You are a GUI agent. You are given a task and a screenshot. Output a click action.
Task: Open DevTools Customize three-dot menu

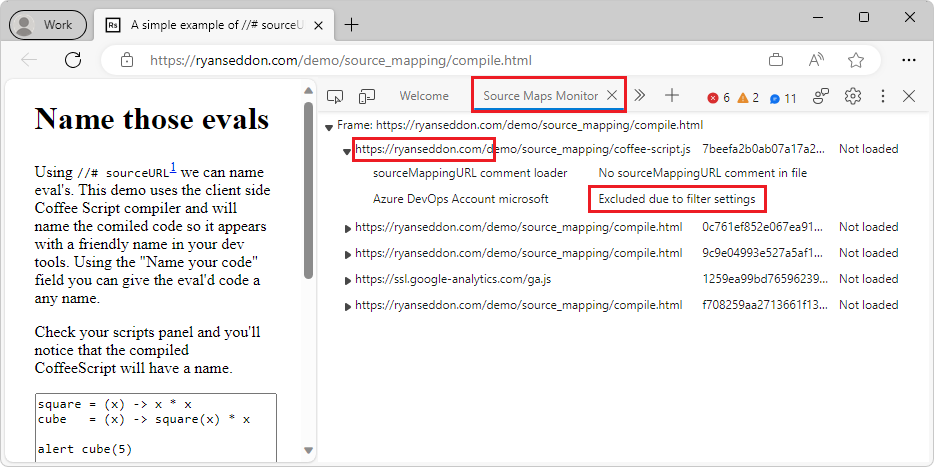[x=883, y=96]
